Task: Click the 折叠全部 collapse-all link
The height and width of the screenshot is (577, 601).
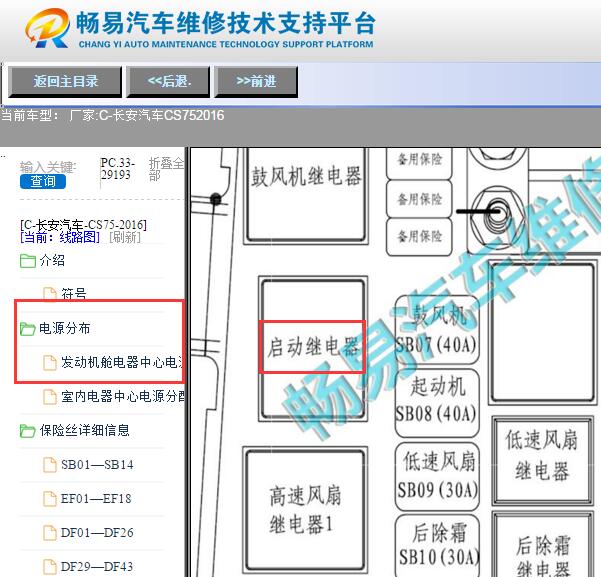Action: point(166,169)
